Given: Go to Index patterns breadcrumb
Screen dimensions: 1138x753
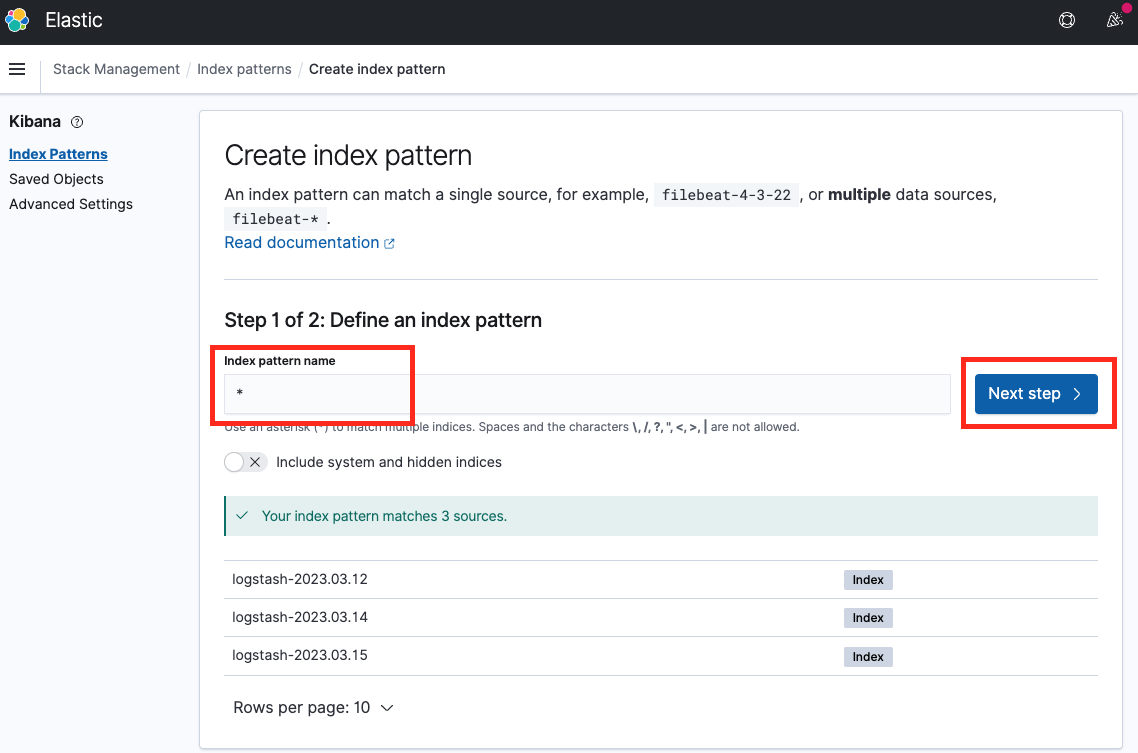Looking at the screenshot, I should [x=244, y=69].
